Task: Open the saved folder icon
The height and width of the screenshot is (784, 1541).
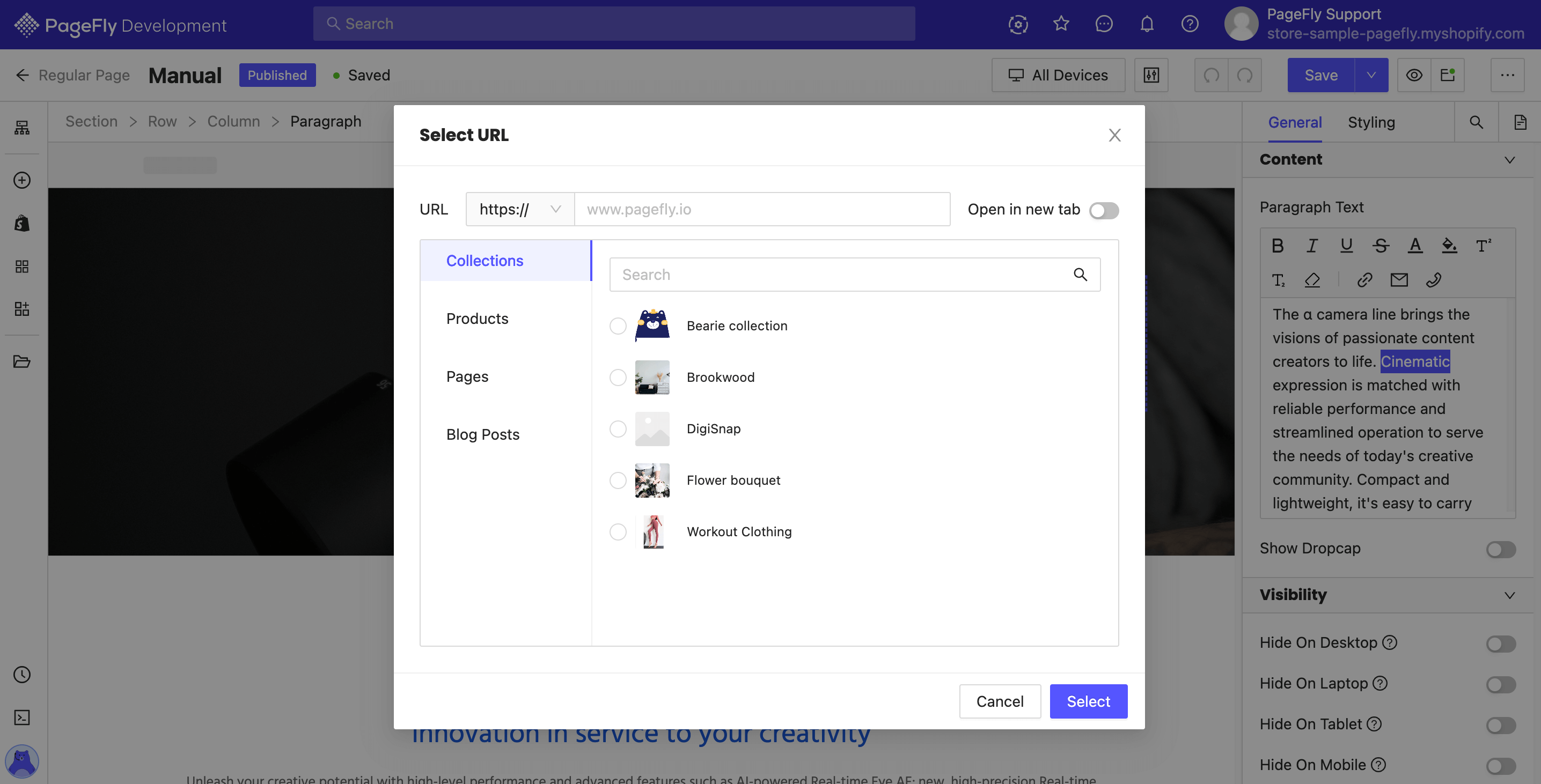Action: (22, 361)
